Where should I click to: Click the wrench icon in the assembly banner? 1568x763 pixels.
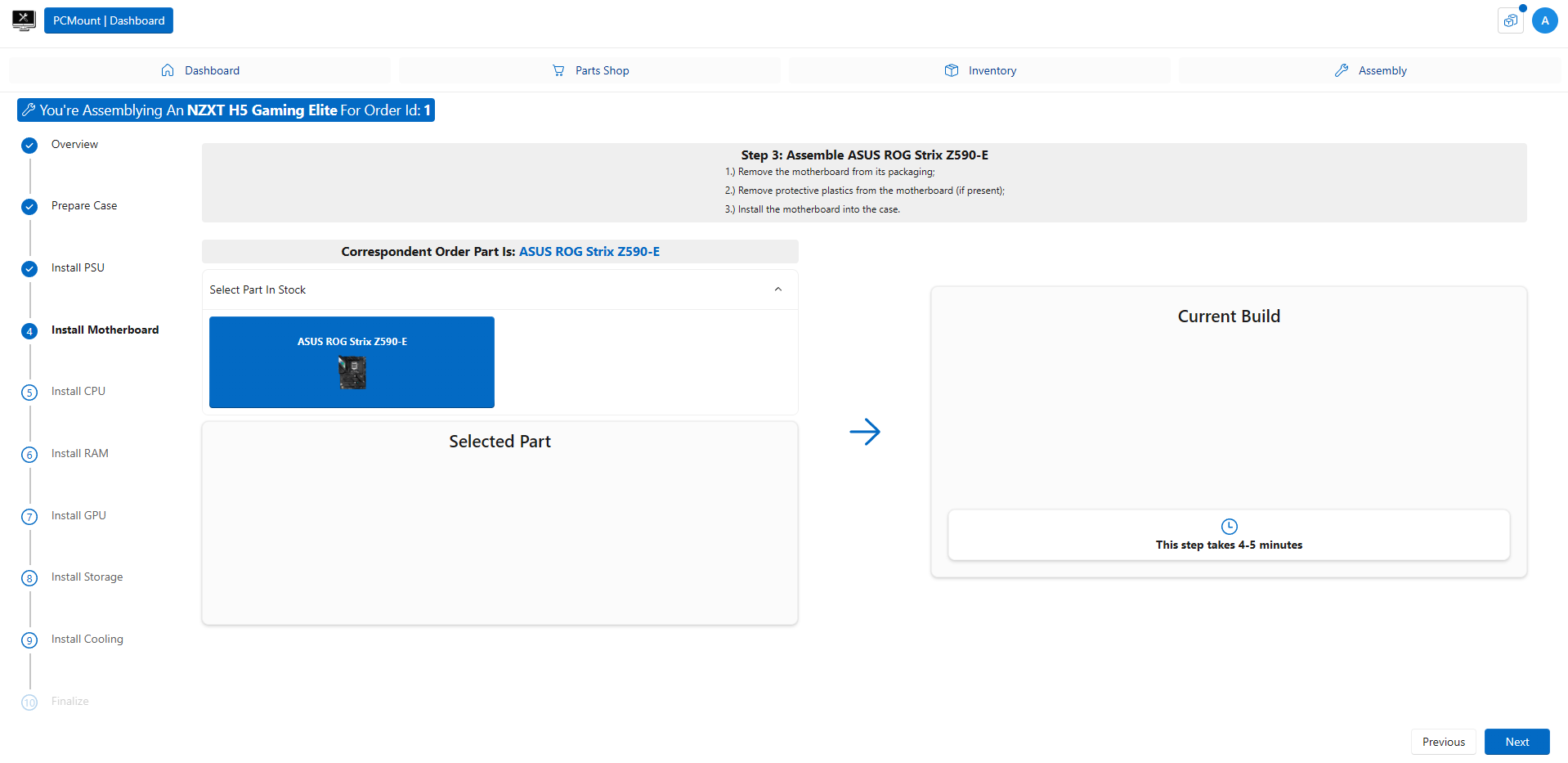click(29, 110)
